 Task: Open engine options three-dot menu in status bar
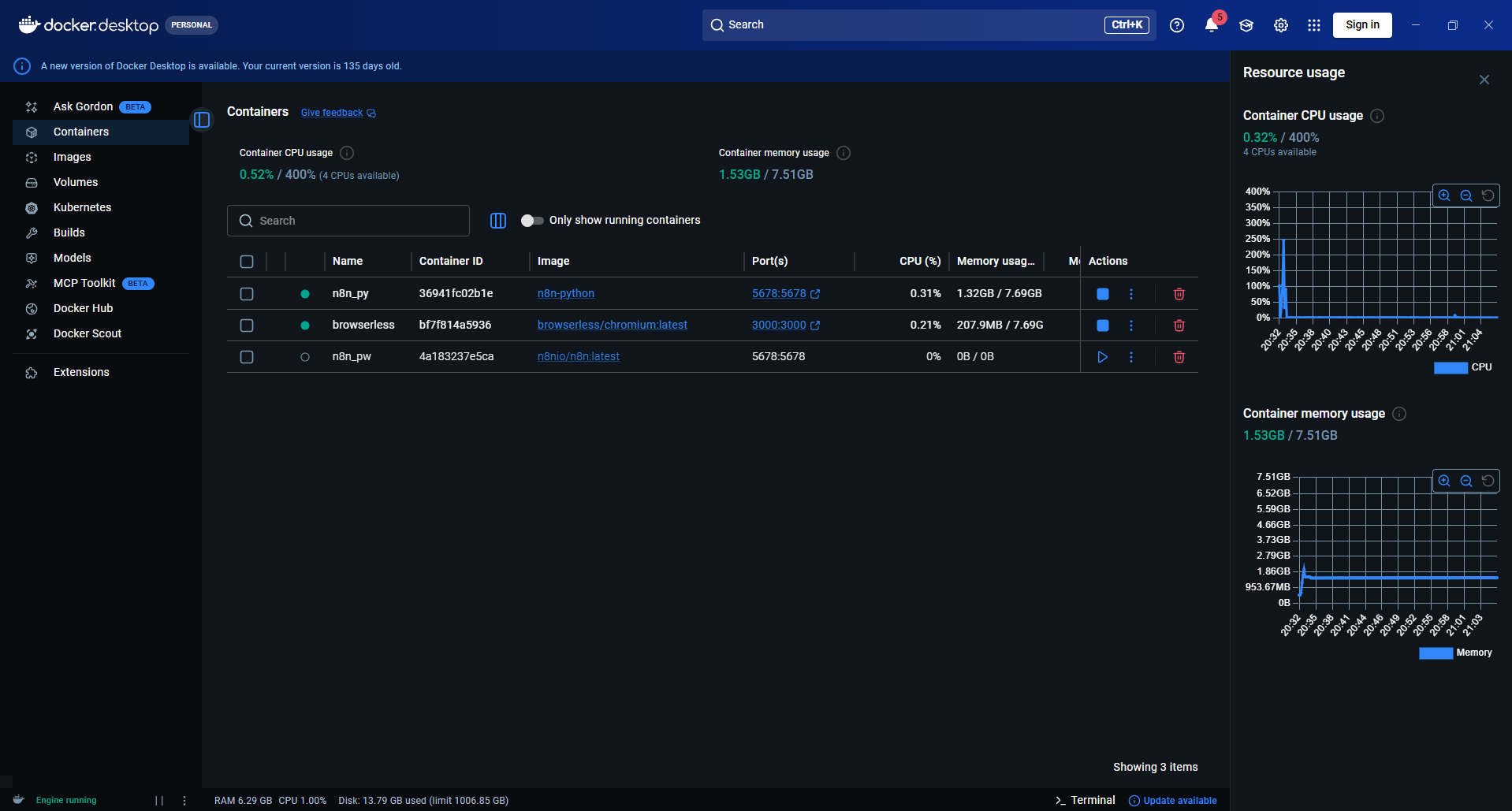pos(184,801)
